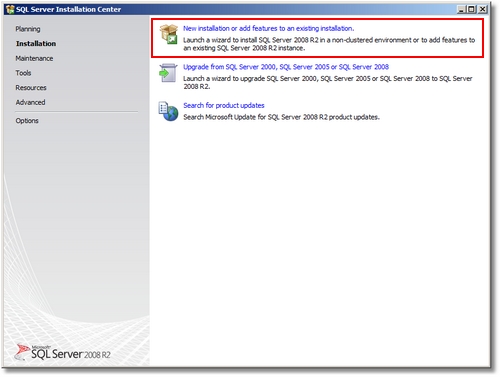
Task: Open the Planning page
Action: [x=28, y=29]
